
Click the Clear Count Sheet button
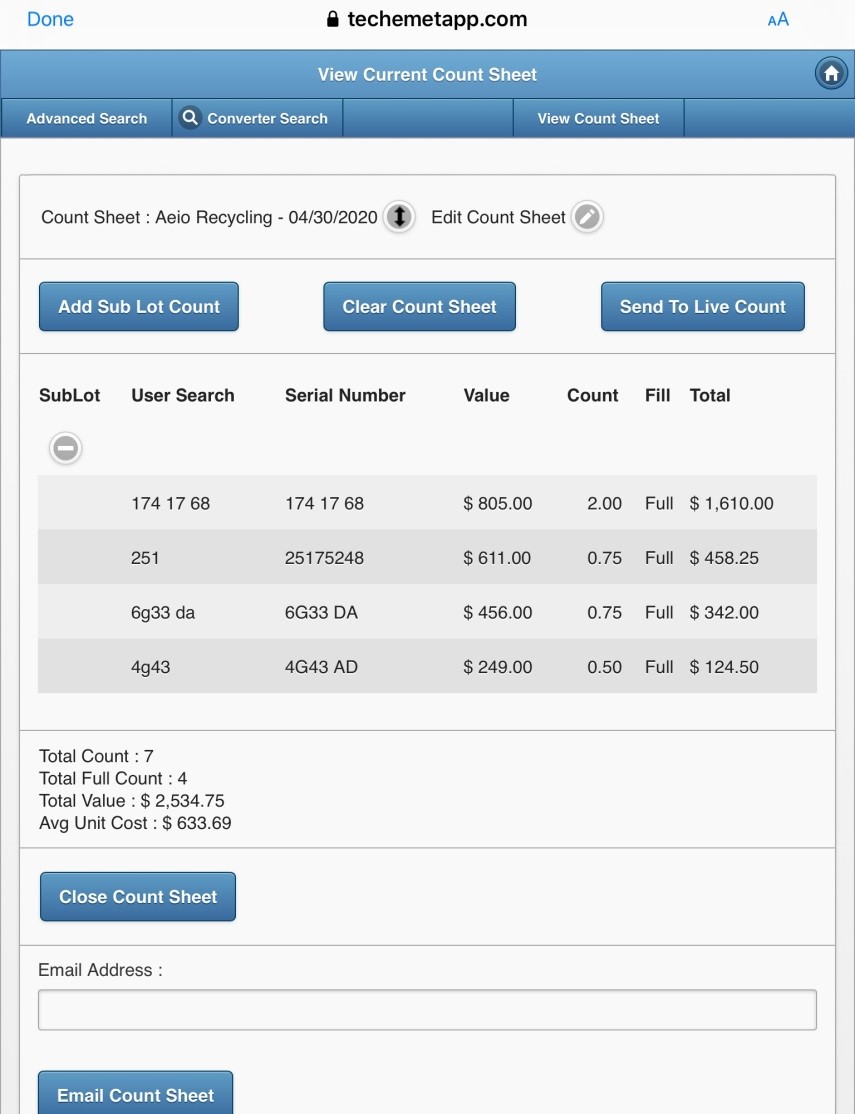tap(419, 307)
